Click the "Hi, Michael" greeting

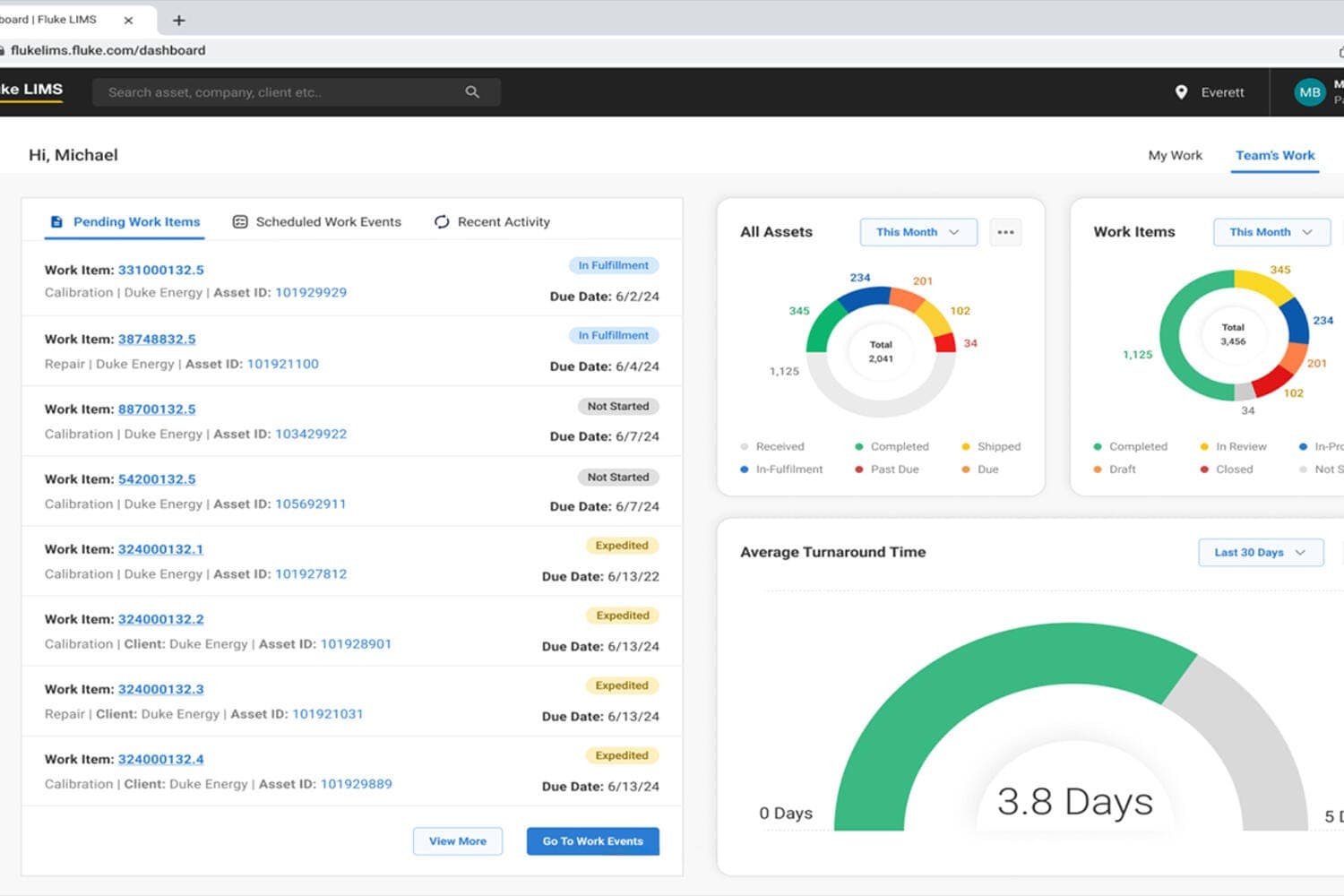(73, 155)
